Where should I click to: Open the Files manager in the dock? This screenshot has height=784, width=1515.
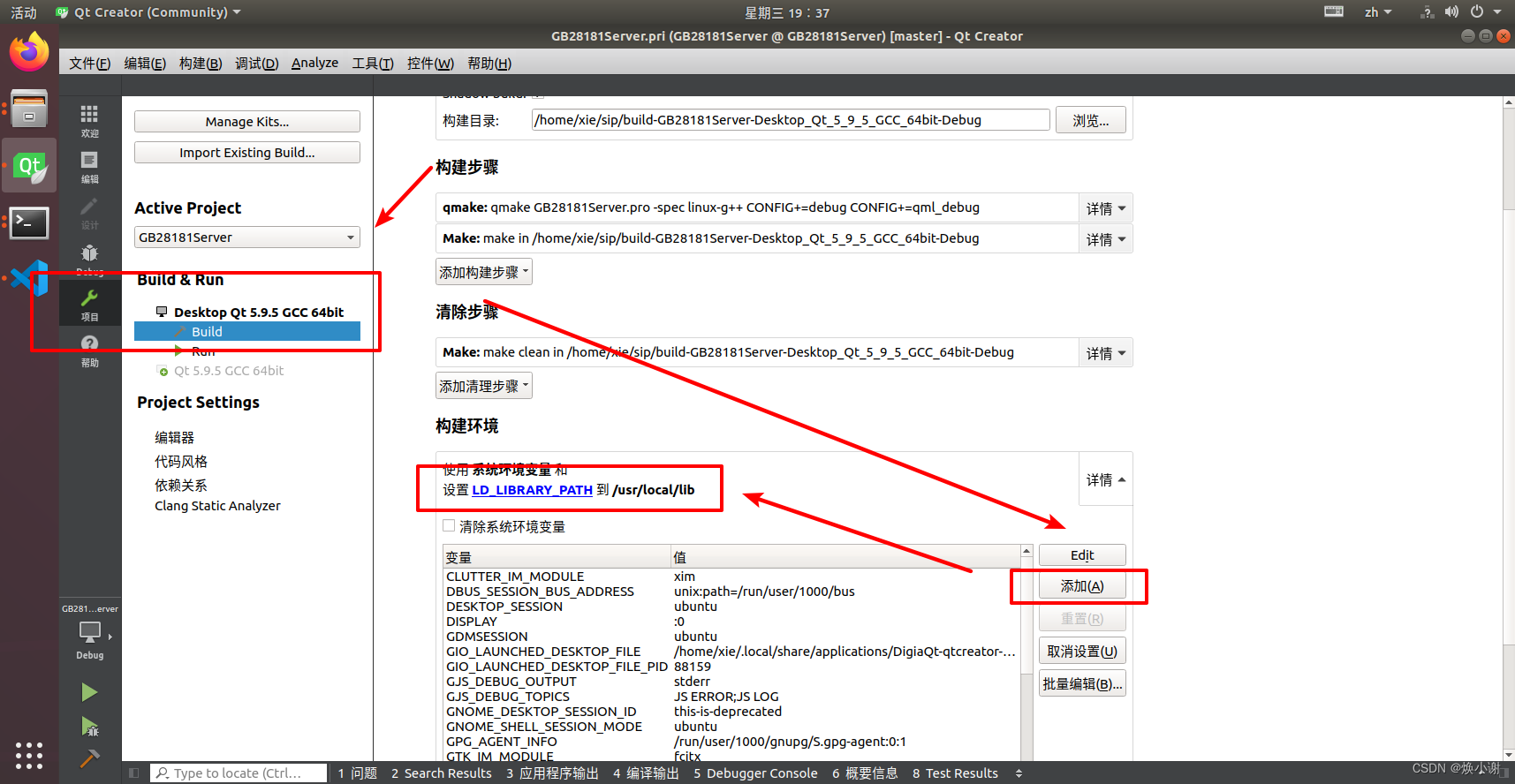pyautogui.click(x=29, y=109)
